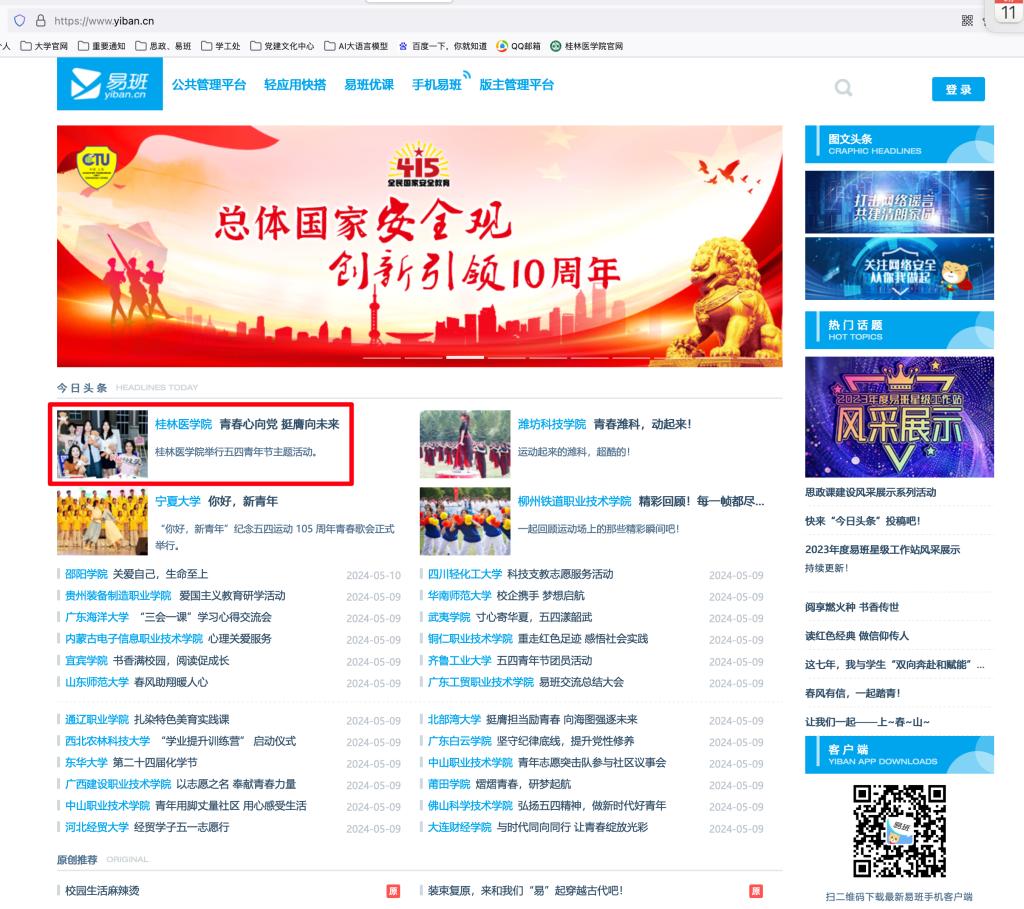Click the red 原 badge beside 校园生活麻辣烫
Image resolution: width=1024 pixels, height=909 pixels.
pos(393,891)
